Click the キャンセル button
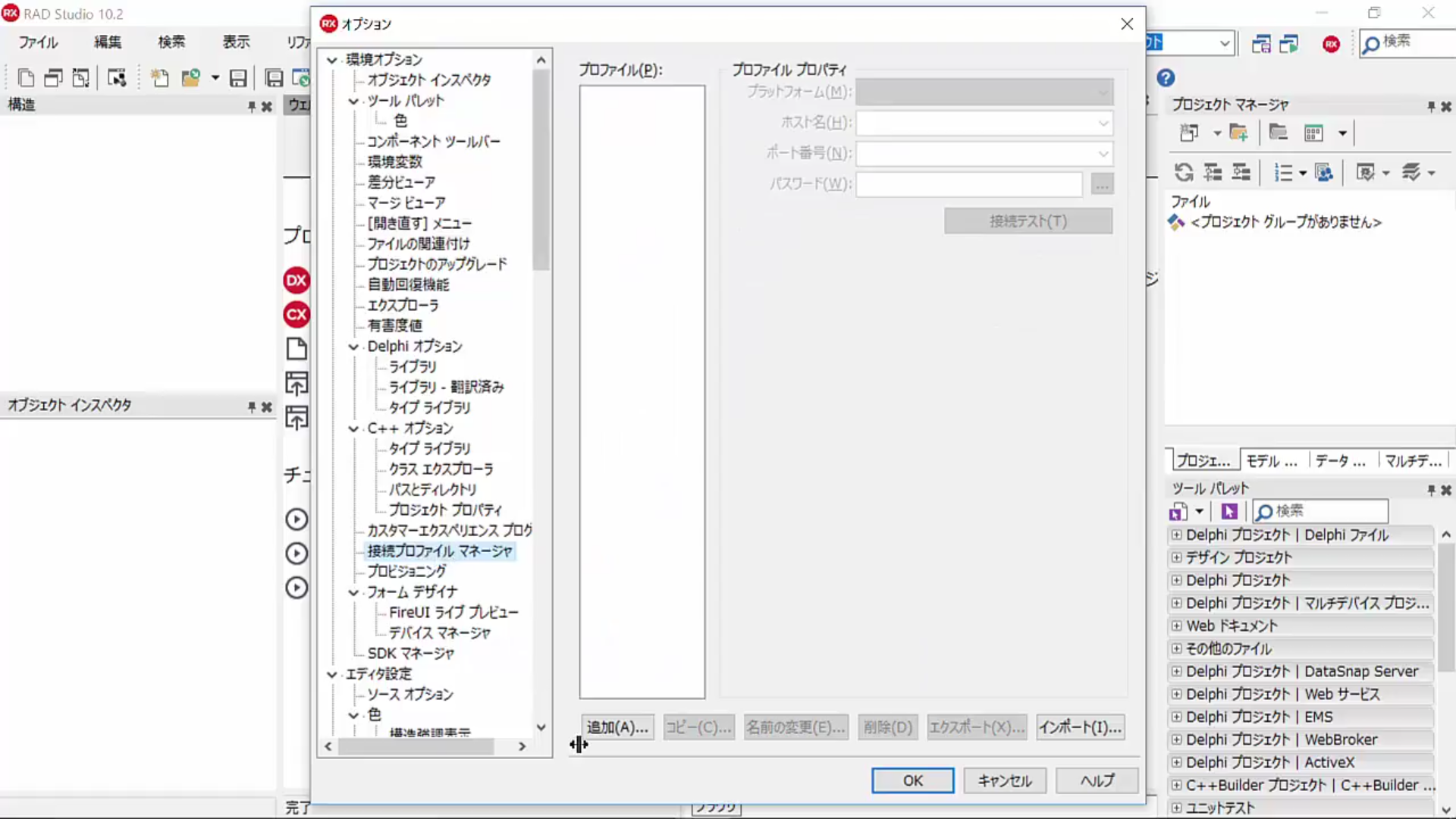1456x819 pixels. click(x=1005, y=780)
